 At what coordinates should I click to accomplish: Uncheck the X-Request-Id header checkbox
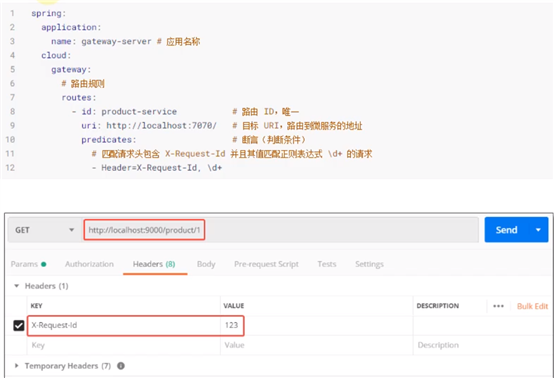point(19,325)
